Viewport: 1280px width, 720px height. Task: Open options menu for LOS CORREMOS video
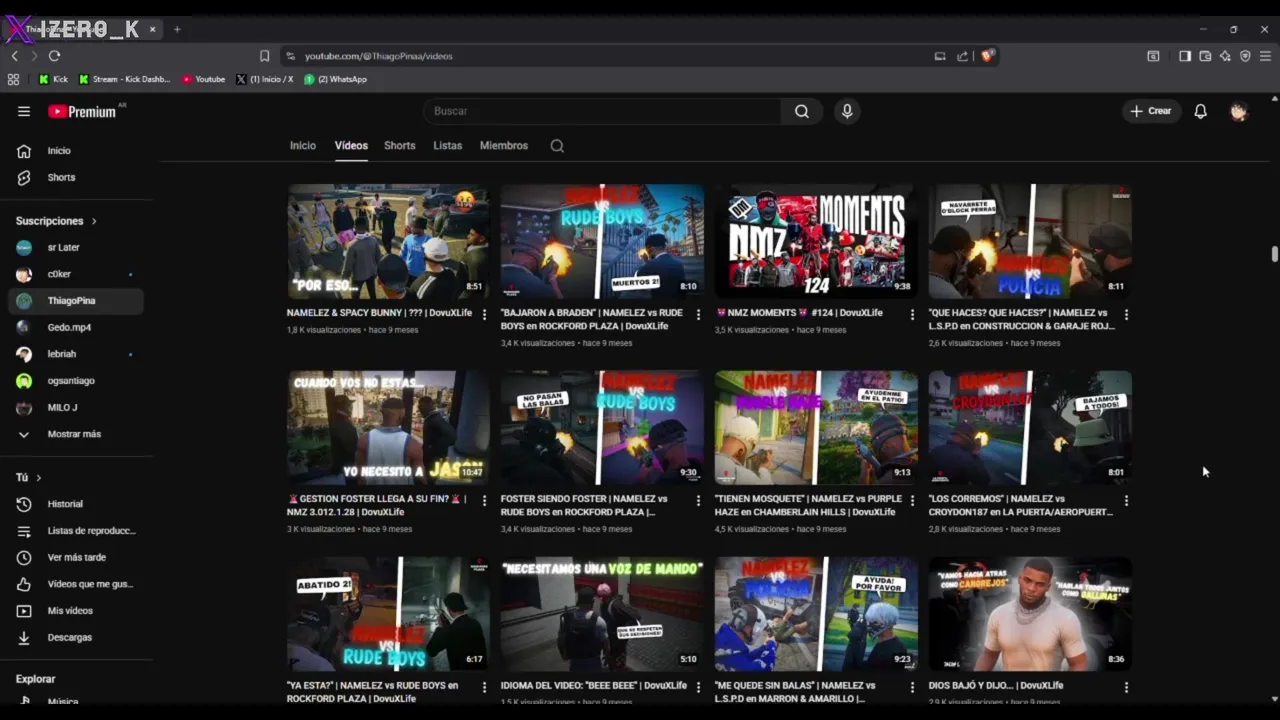click(1126, 500)
